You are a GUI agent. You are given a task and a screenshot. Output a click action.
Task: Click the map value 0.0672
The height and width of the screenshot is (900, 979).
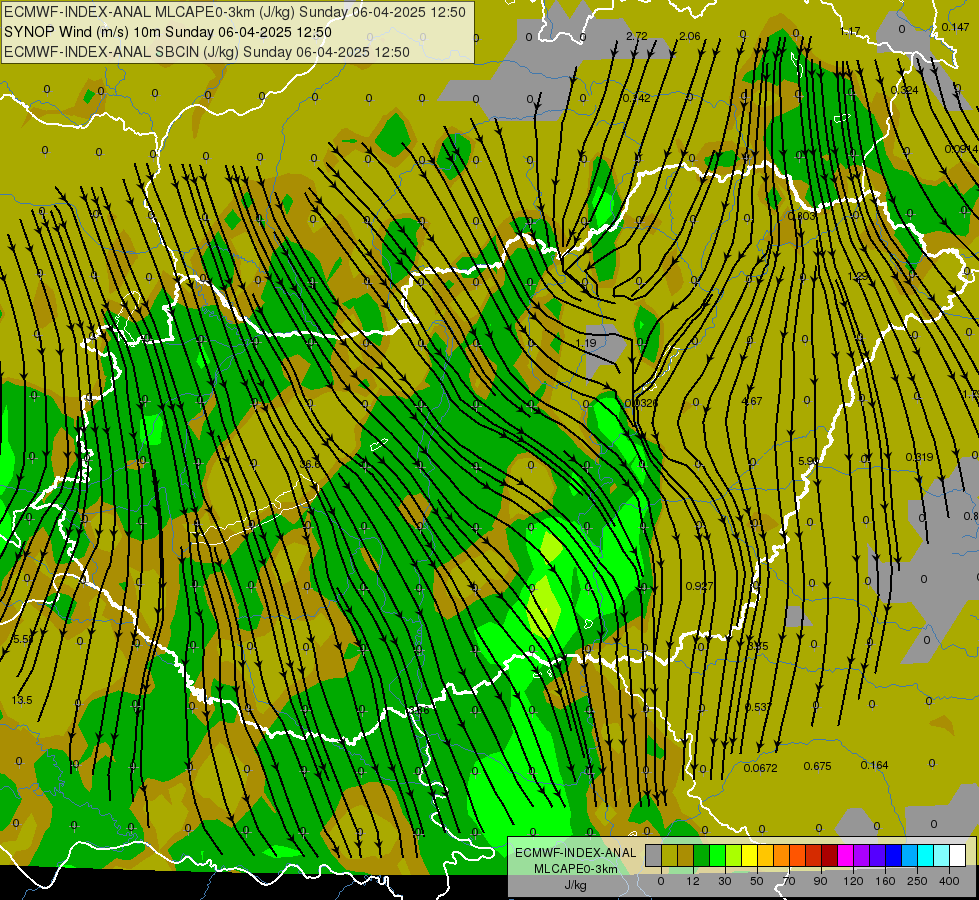(760, 768)
